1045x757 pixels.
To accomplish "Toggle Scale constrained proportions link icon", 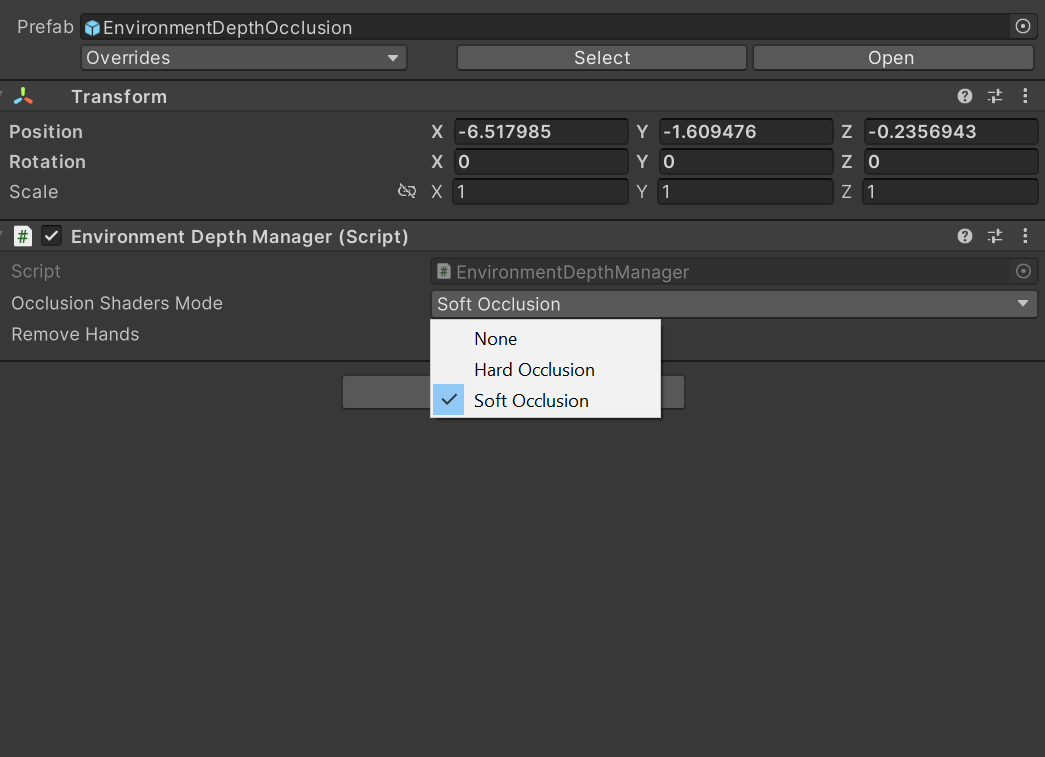I will tap(407, 191).
